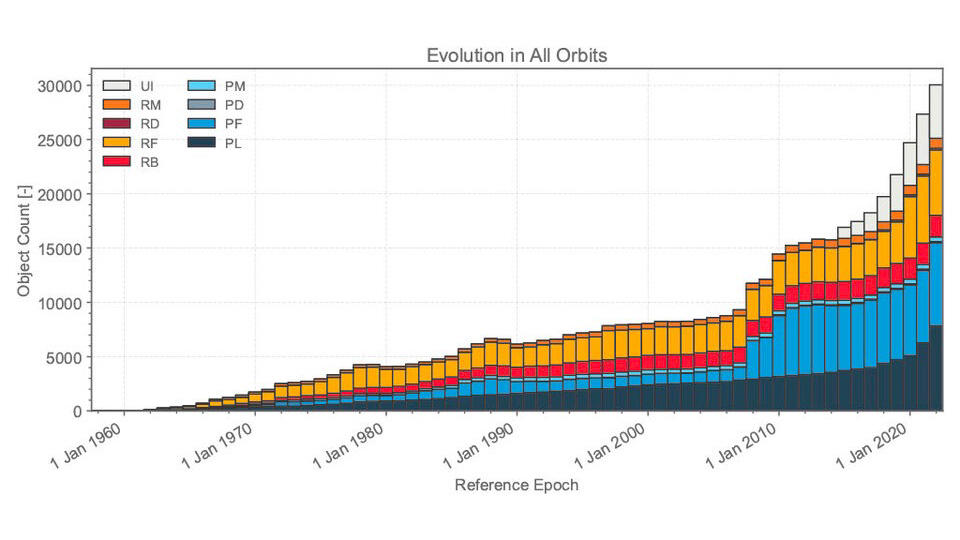The height and width of the screenshot is (540, 960).
Task: Click the '1 Jan 1970' x-axis label
Action: click(217, 445)
